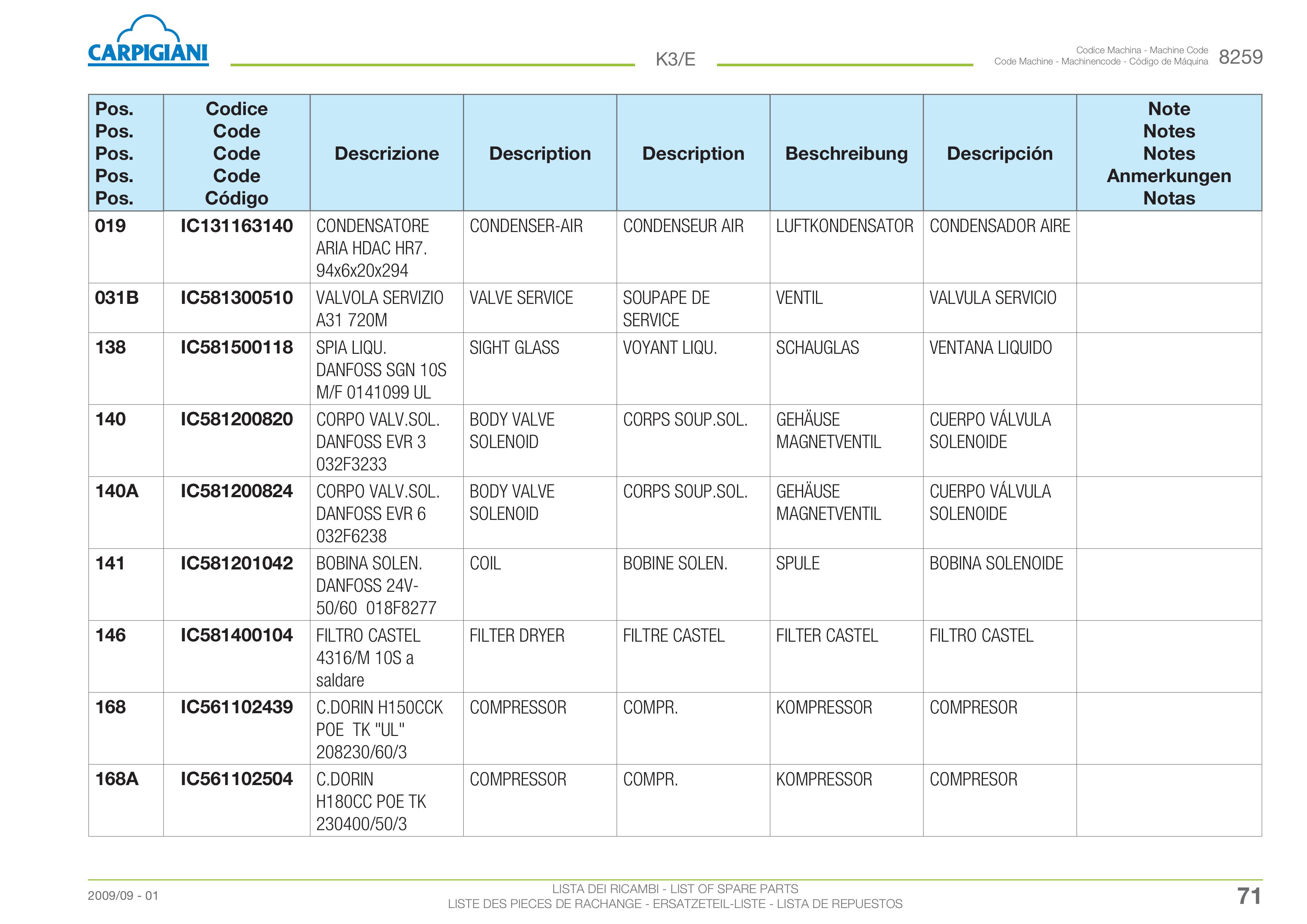Viewport: 1307px width, 924px height.
Task: Click the 2009/09 - 01 revision date
Action: pos(123,896)
